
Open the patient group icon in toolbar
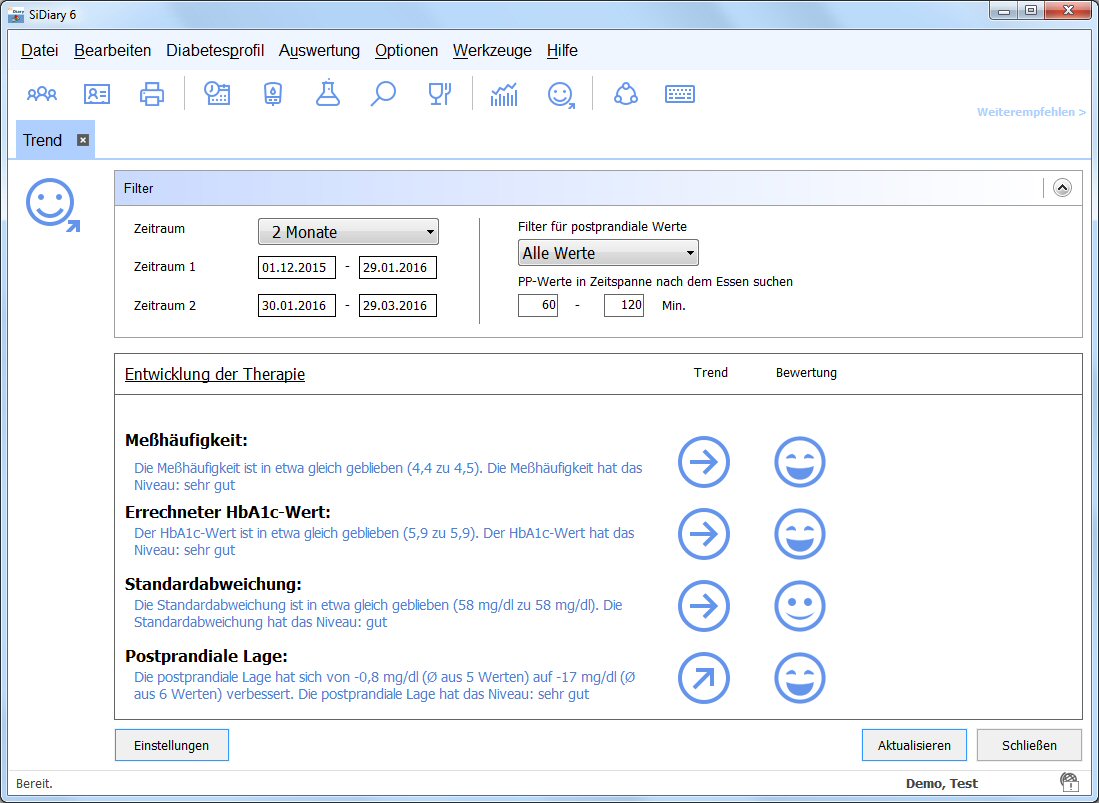point(42,94)
